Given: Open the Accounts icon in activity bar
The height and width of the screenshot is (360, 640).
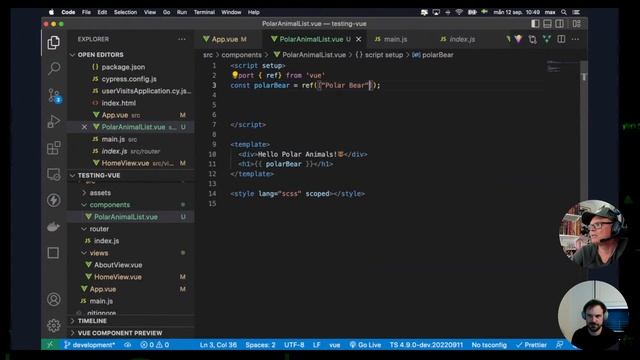Looking at the screenshot, I should coord(53,299).
